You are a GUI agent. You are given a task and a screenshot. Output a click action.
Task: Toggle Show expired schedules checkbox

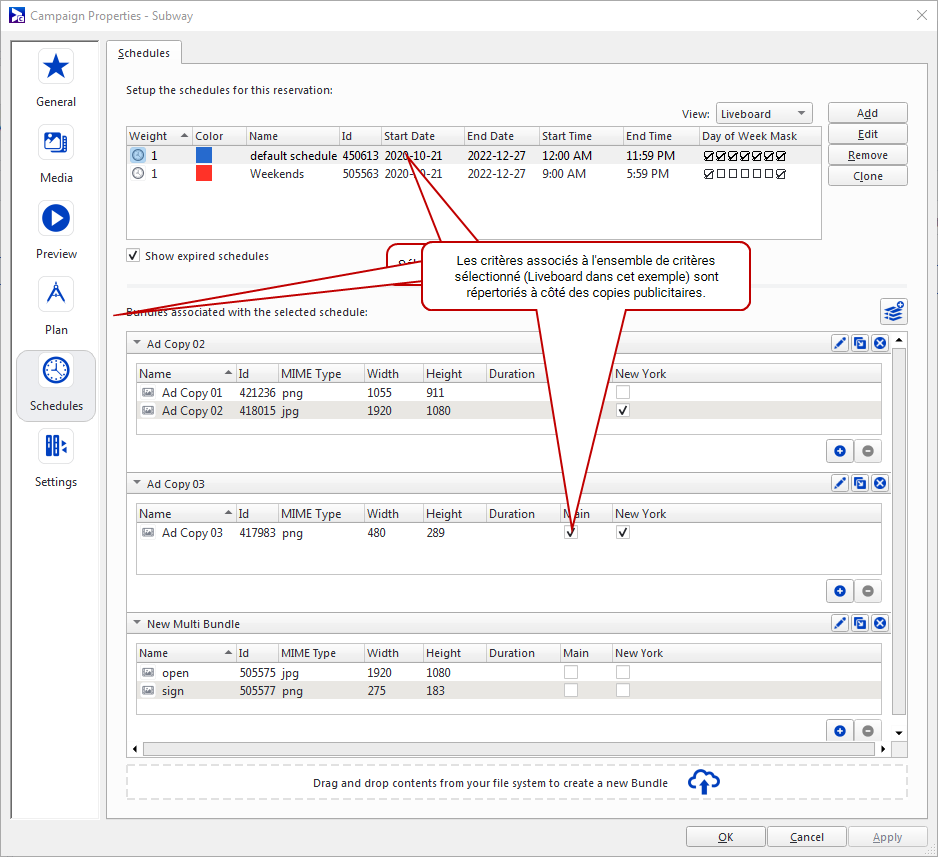pos(133,256)
